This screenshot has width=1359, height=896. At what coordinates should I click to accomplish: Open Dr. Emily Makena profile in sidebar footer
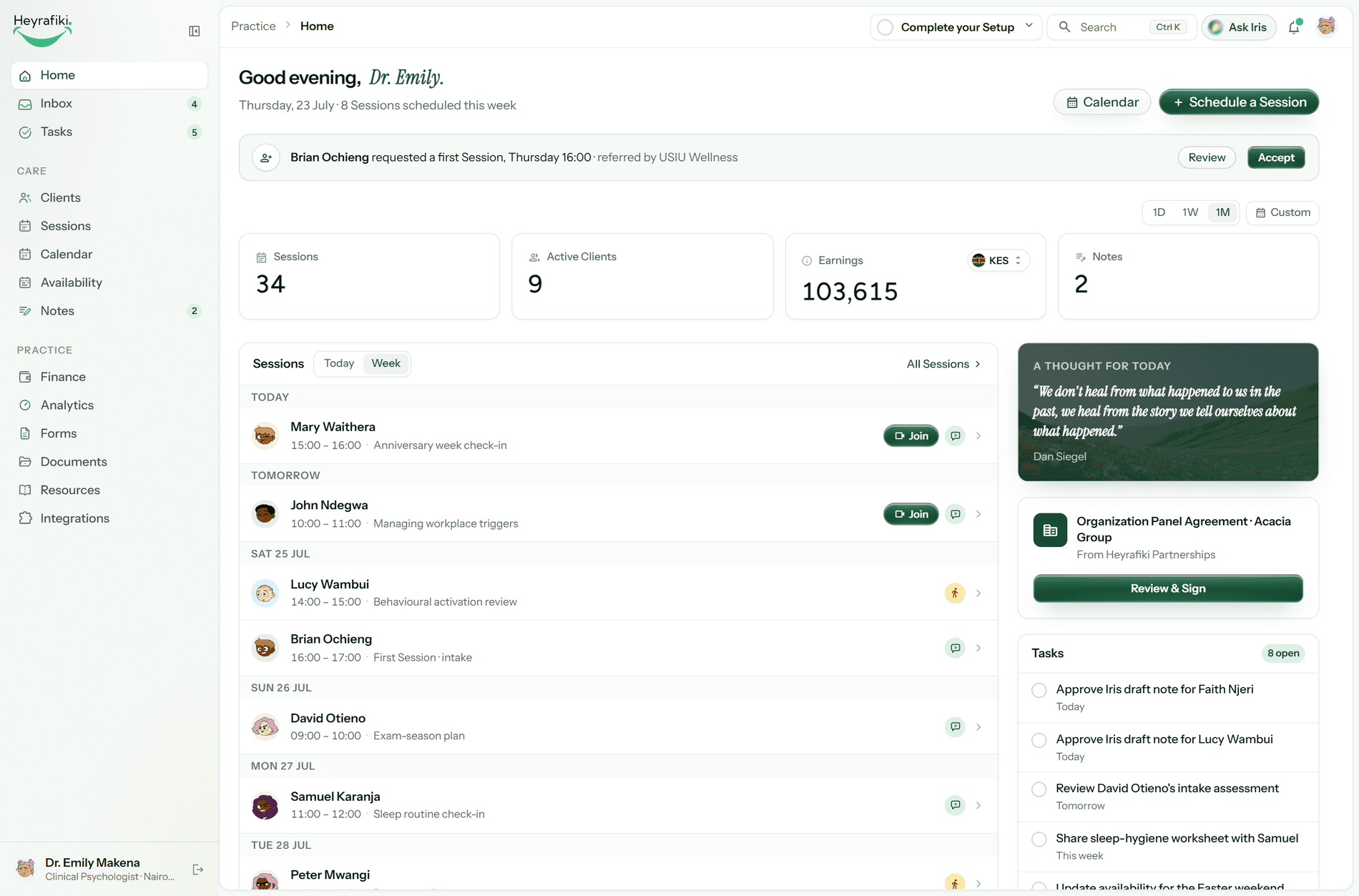(97, 869)
